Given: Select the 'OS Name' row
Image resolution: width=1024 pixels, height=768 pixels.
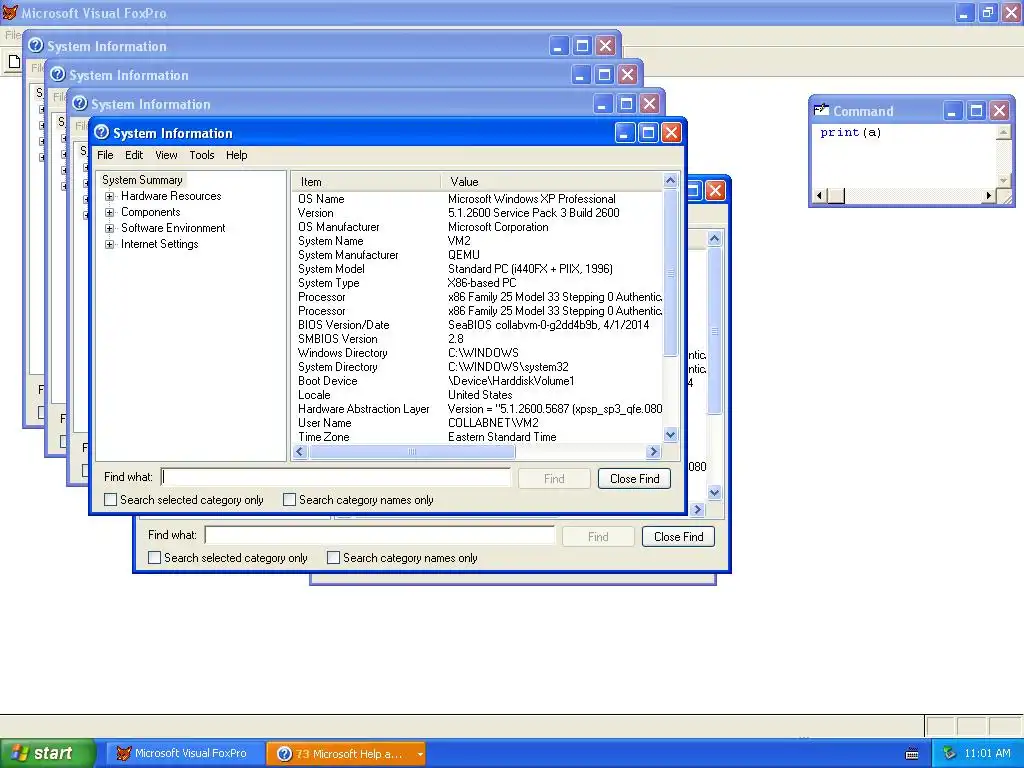Looking at the screenshot, I should click(x=477, y=199).
